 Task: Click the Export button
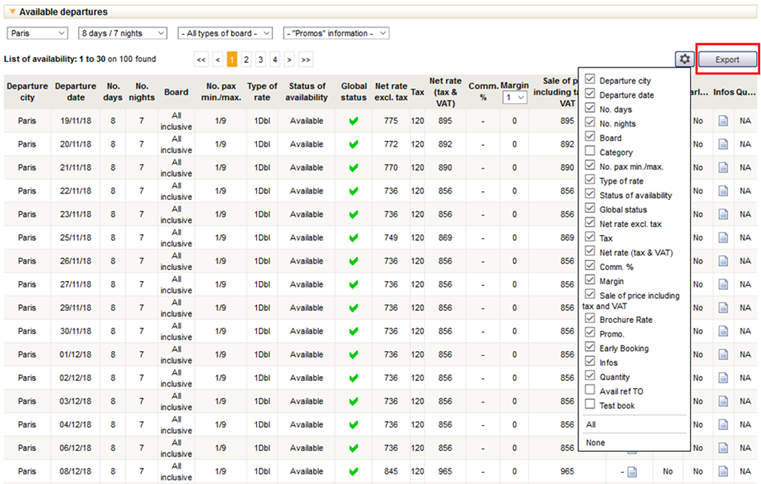point(727,60)
